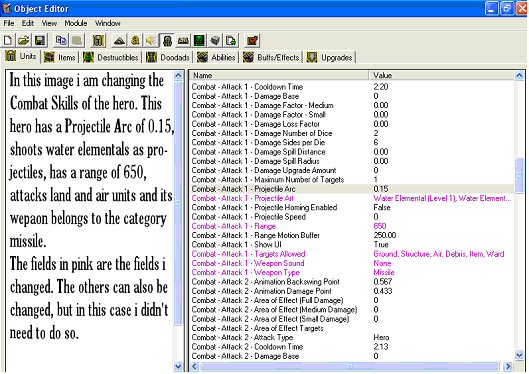The width and height of the screenshot is (529, 374).
Task: Select the Attack 1 Projectile Speed row
Action: [352, 217]
